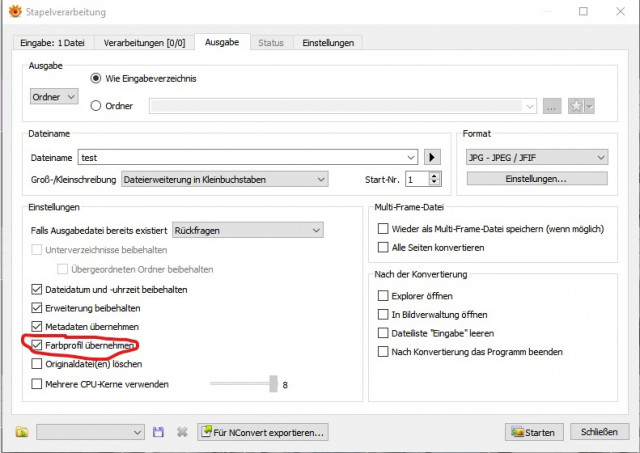Image resolution: width=640 pixels, height=453 pixels.
Task: Switch to the Einstellungen tab
Action: [328, 43]
